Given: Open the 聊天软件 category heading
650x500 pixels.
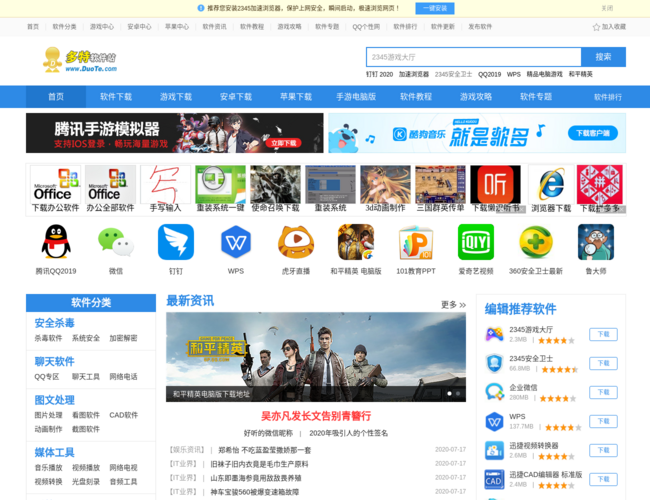Looking at the screenshot, I should click(54, 362).
